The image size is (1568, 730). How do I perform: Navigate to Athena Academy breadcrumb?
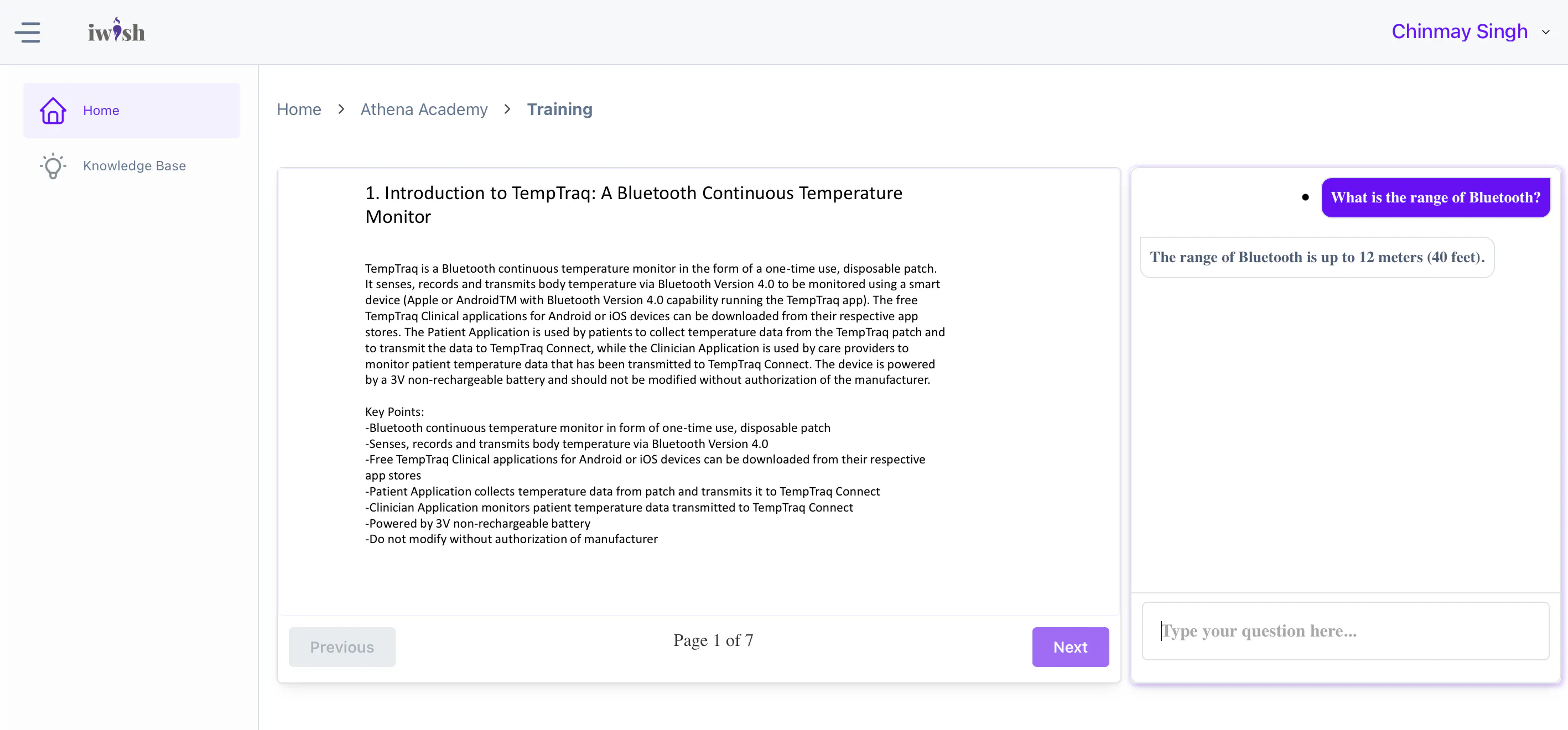pos(424,109)
